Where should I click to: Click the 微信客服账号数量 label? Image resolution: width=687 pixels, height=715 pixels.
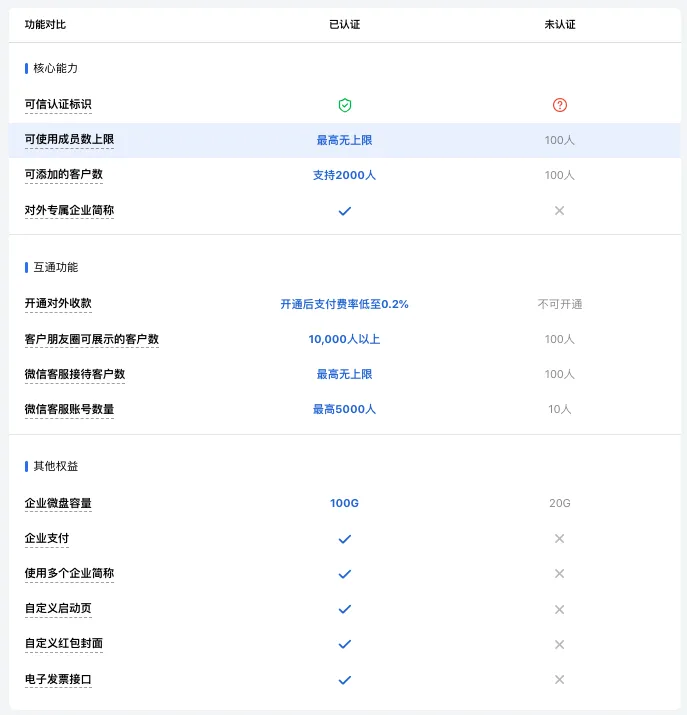tap(69, 409)
